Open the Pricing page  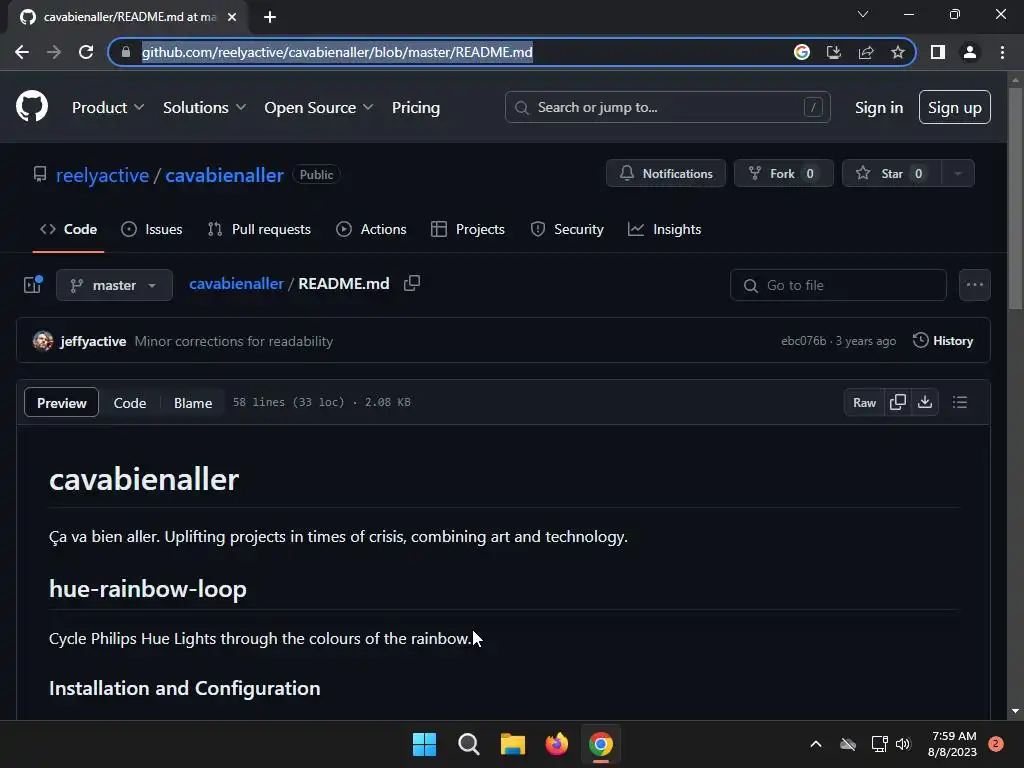416,107
